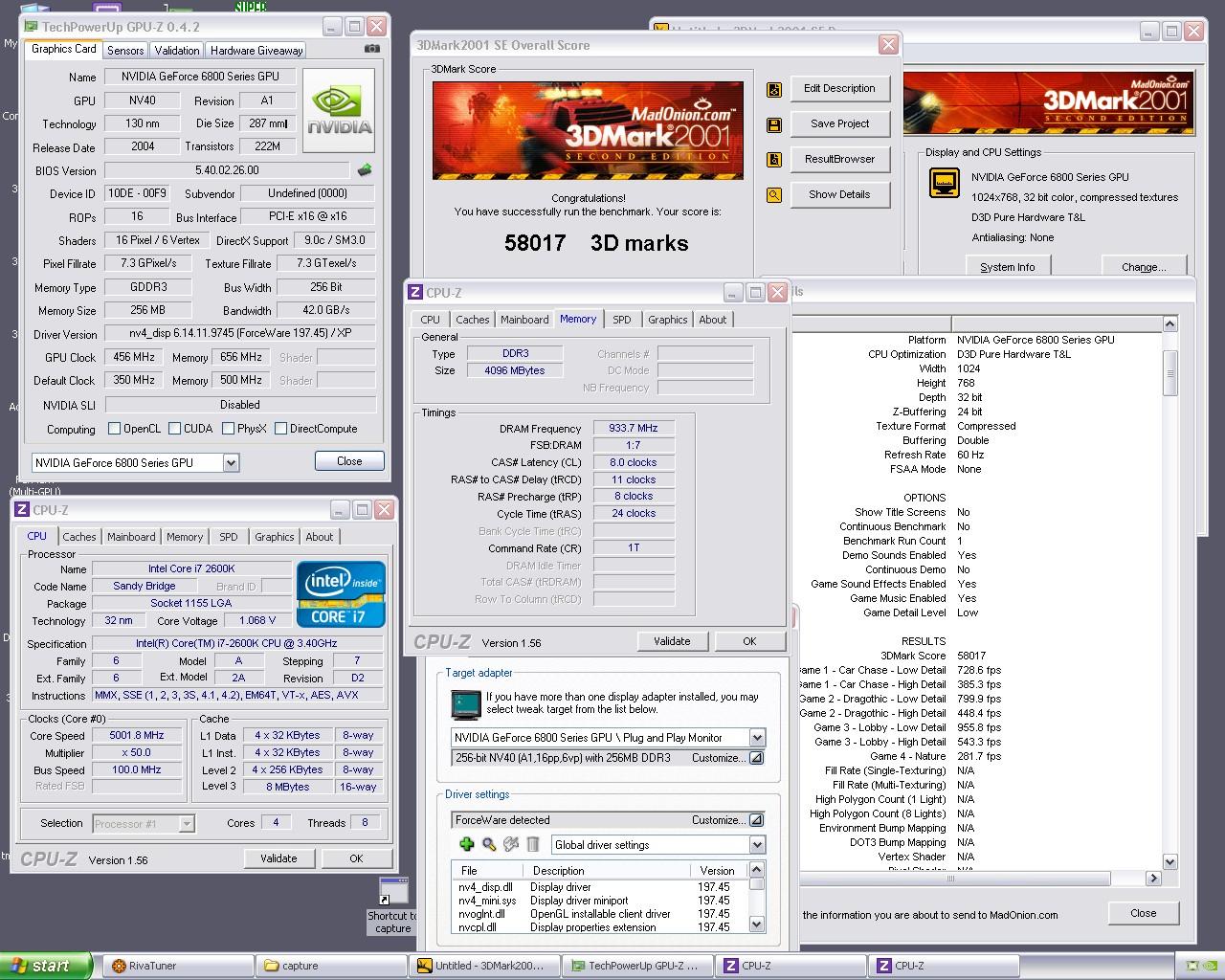Expand the target adapter dropdown in RivaTuner
1225x980 pixels.
point(757,738)
